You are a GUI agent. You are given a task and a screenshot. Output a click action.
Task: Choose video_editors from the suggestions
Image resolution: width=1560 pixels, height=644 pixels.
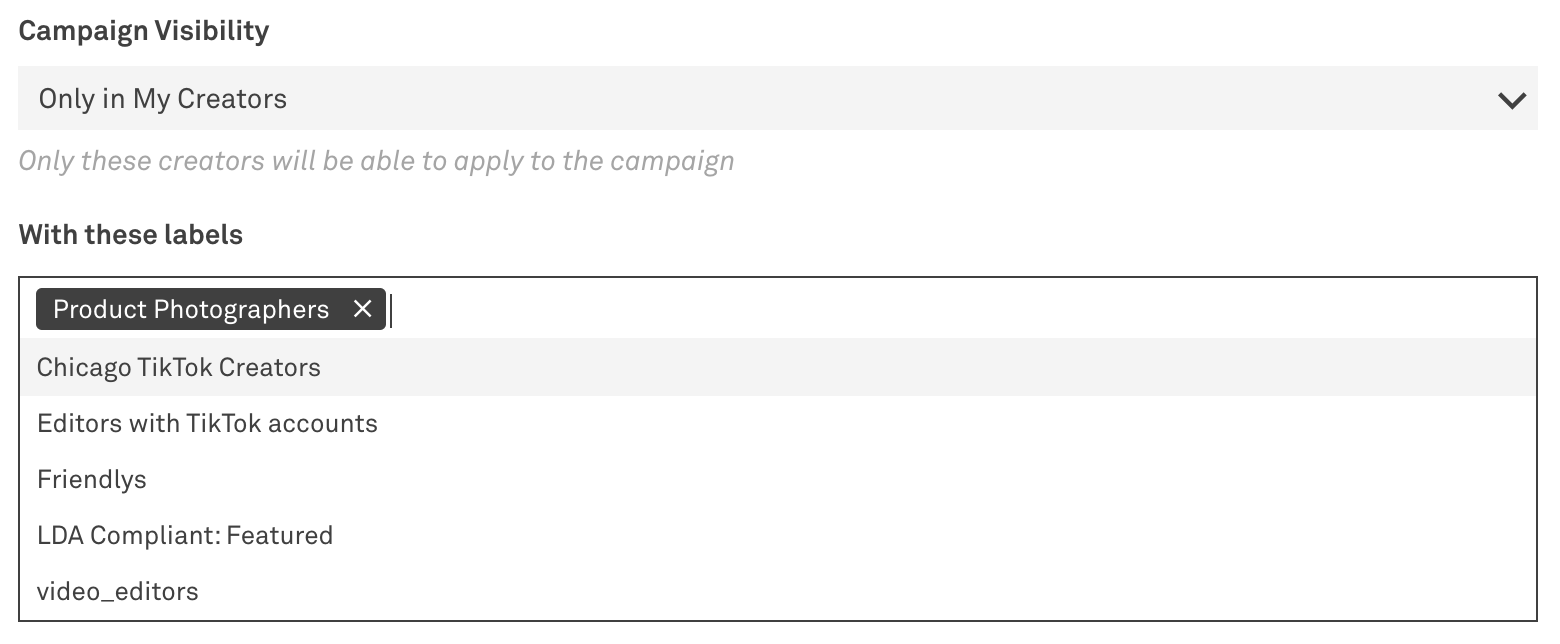pos(118,591)
